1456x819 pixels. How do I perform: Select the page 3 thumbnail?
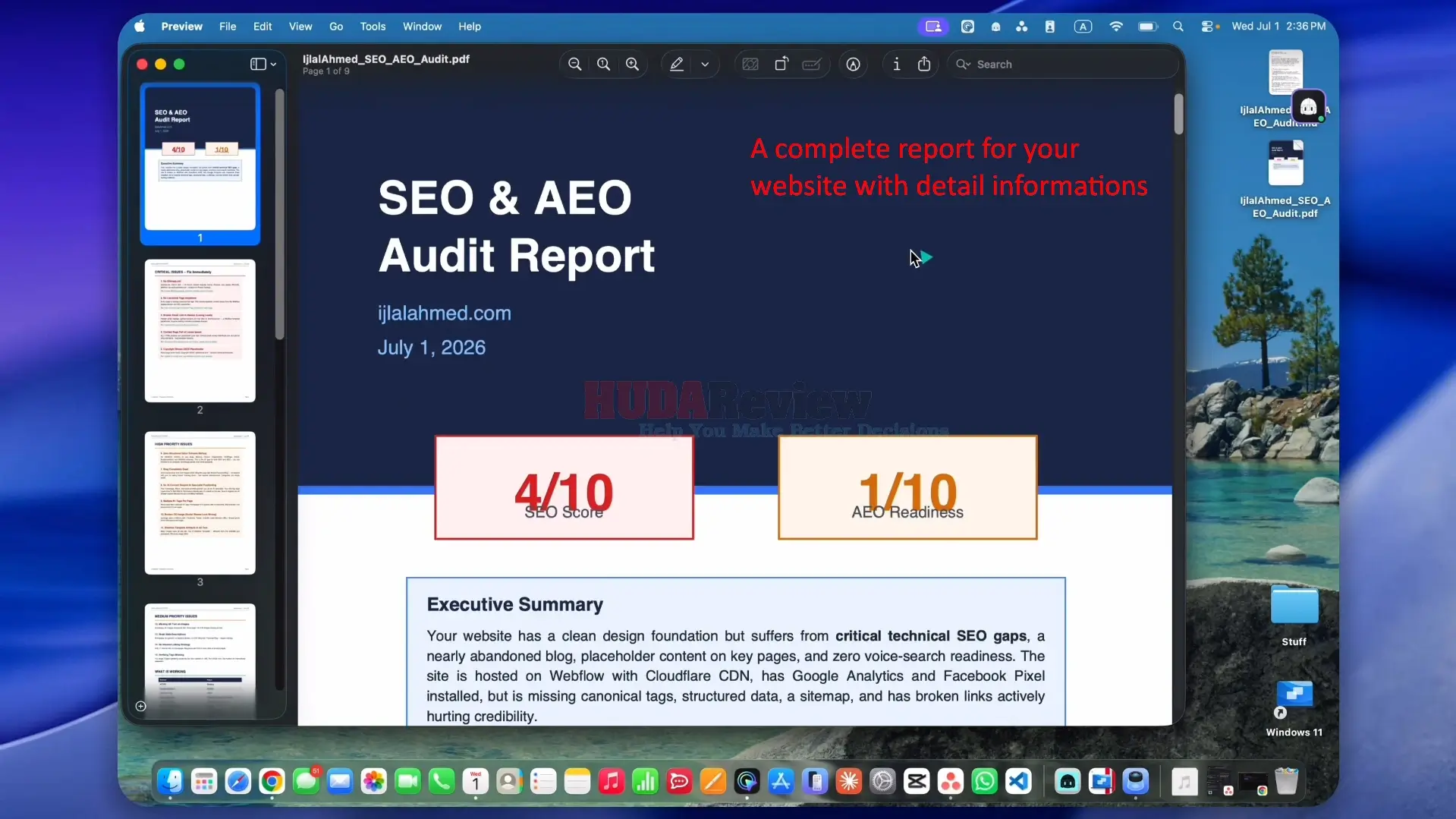pos(200,503)
